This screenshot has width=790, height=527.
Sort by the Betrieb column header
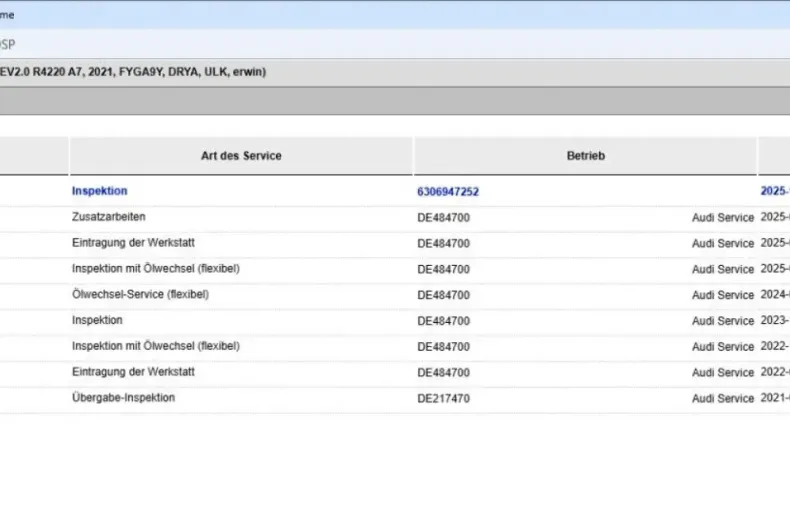tap(585, 156)
